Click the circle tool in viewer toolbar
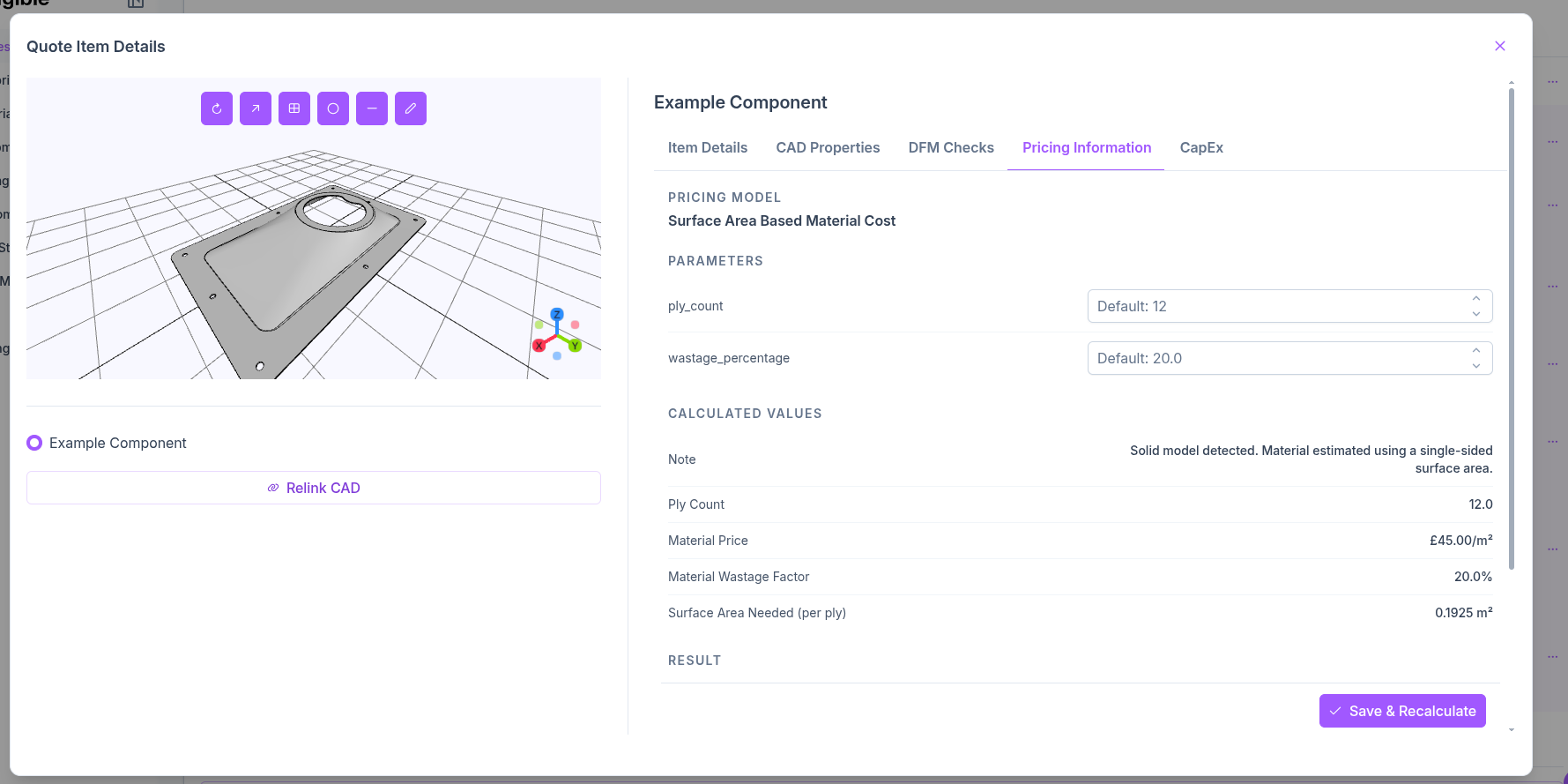Screen dimensions: 1568x784 (333, 108)
